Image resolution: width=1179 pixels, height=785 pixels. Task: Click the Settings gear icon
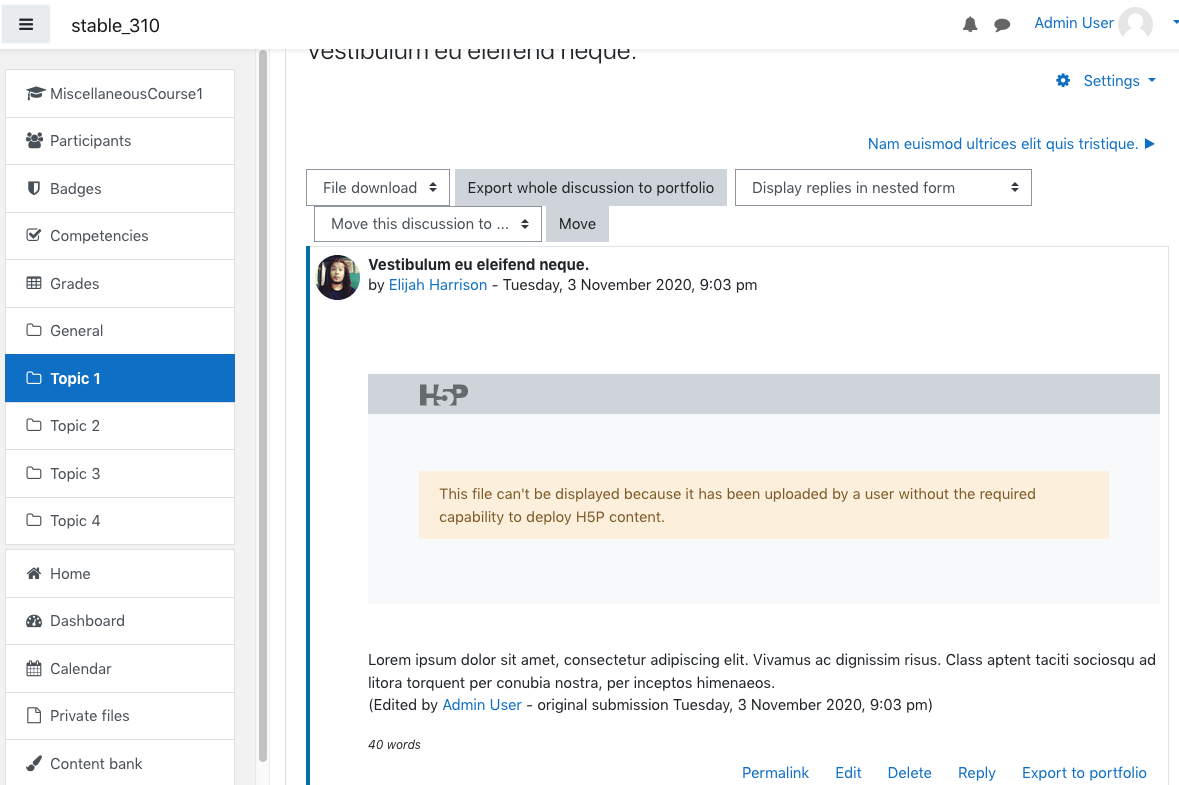click(1062, 80)
